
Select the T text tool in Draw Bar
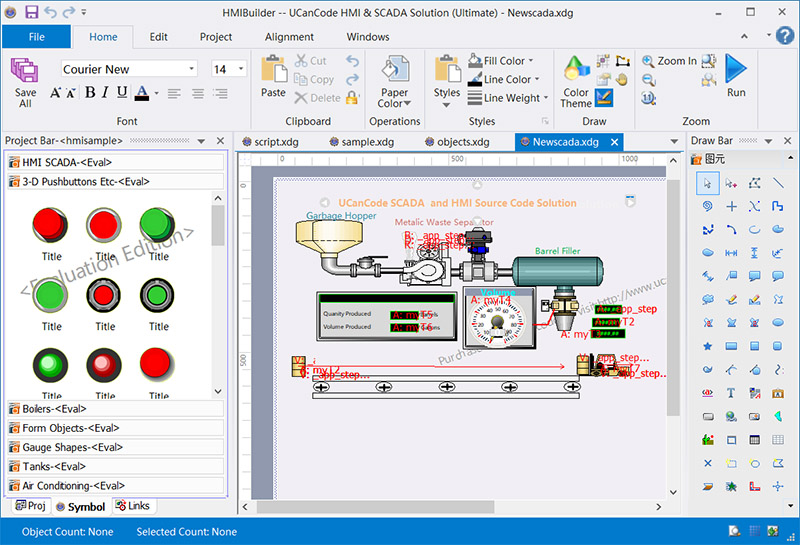pyautogui.click(x=731, y=393)
